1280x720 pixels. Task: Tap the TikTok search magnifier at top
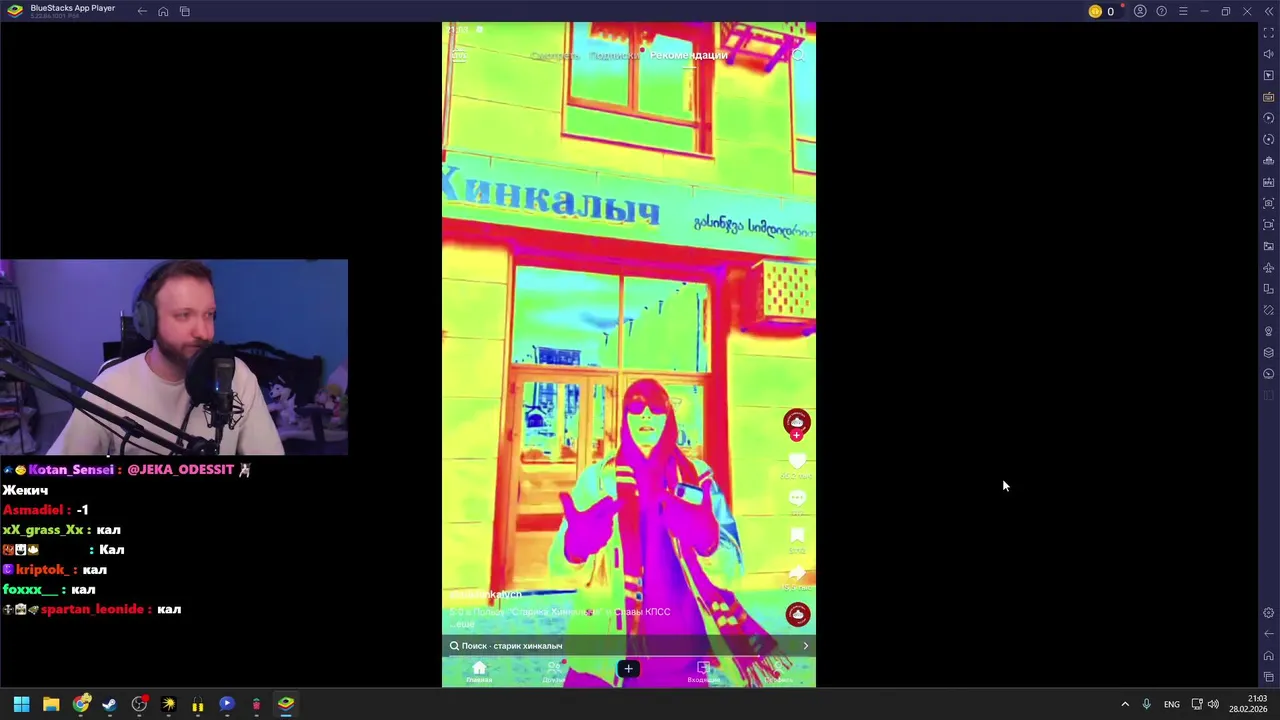click(798, 55)
